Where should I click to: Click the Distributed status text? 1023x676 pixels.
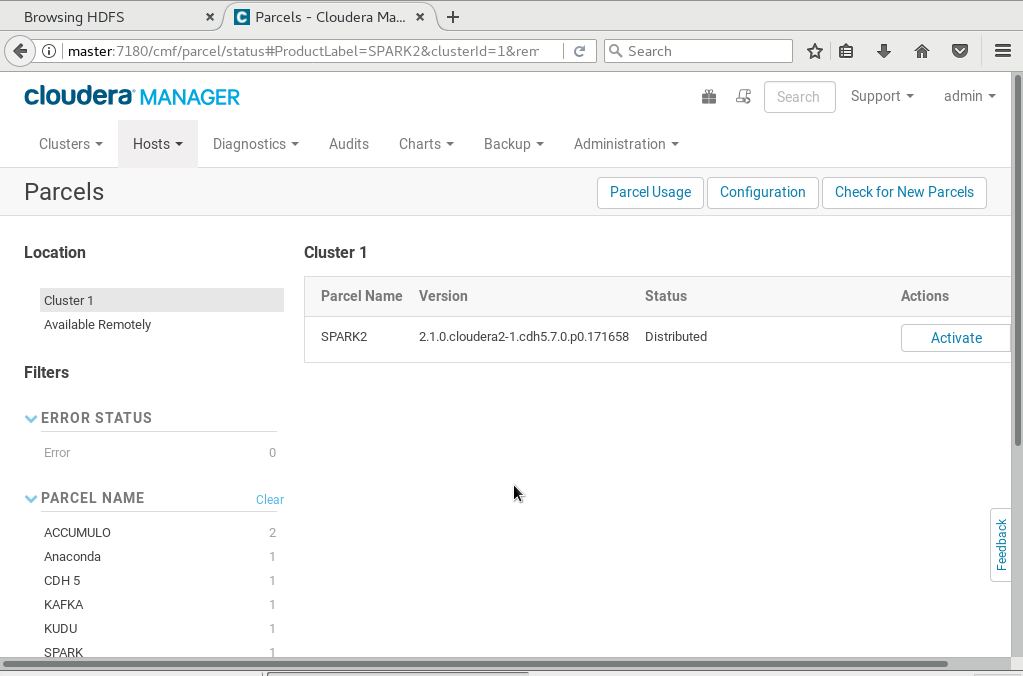coord(676,337)
